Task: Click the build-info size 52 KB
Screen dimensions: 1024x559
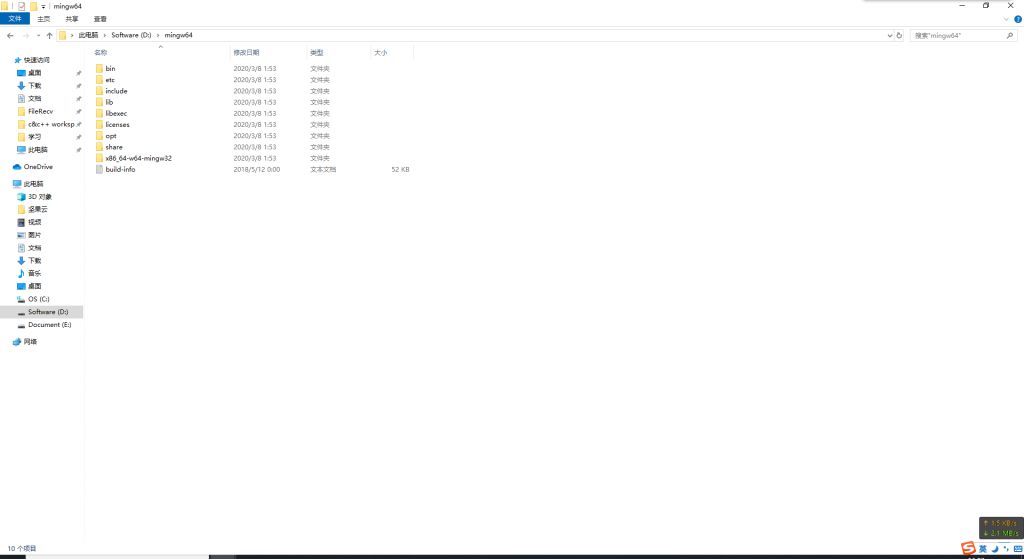Action: [400, 169]
